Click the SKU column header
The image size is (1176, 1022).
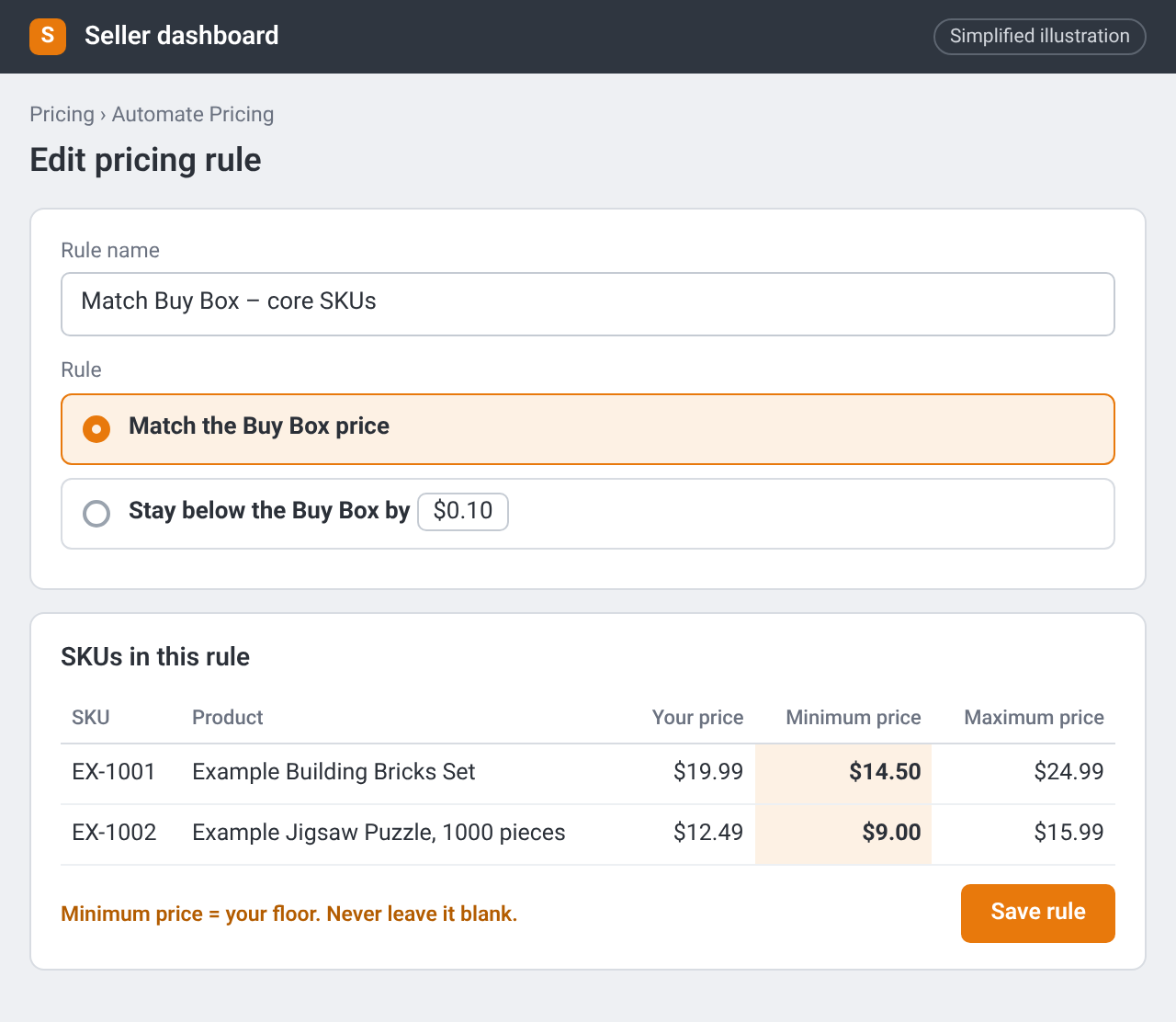pyautogui.click(x=91, y=718)
